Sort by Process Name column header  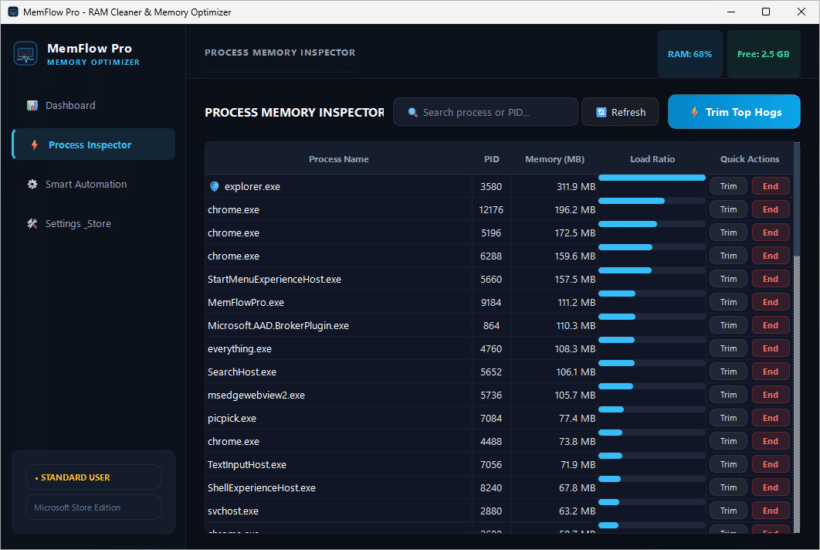click(x=338, y=159)
